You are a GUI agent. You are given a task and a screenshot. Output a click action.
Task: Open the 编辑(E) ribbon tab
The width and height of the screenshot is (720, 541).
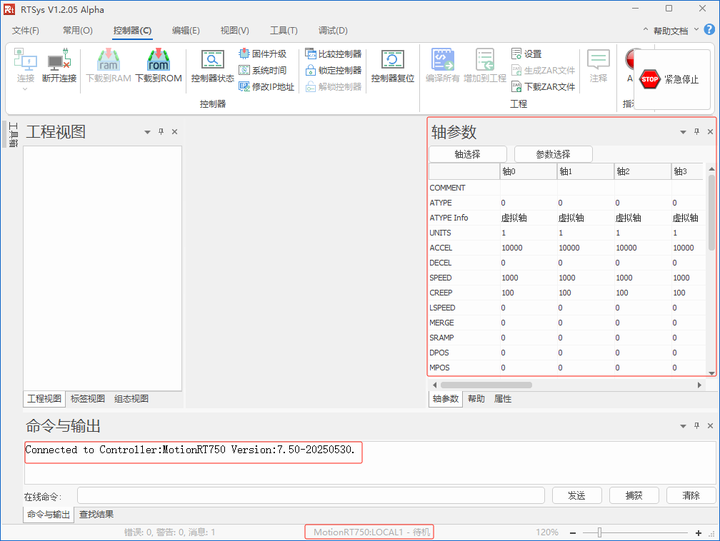point(186,30)
